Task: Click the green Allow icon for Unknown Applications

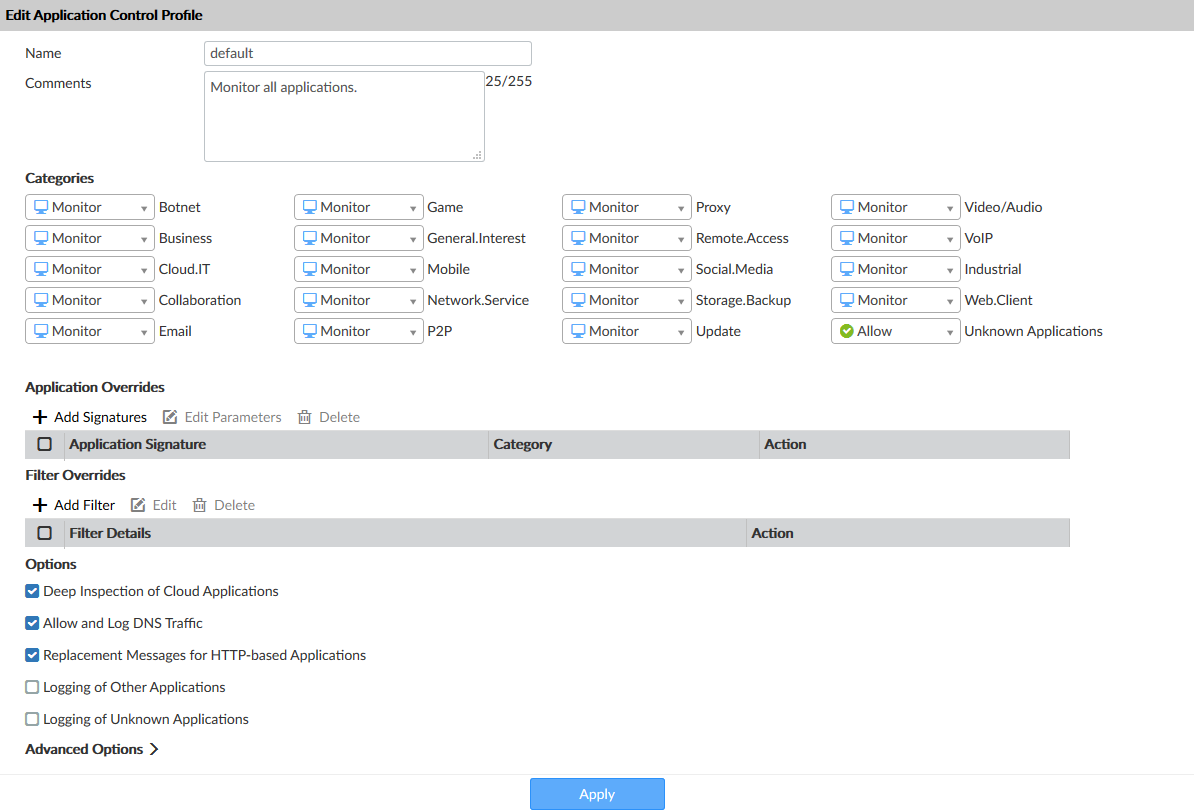Action: (x=846, y=330)
